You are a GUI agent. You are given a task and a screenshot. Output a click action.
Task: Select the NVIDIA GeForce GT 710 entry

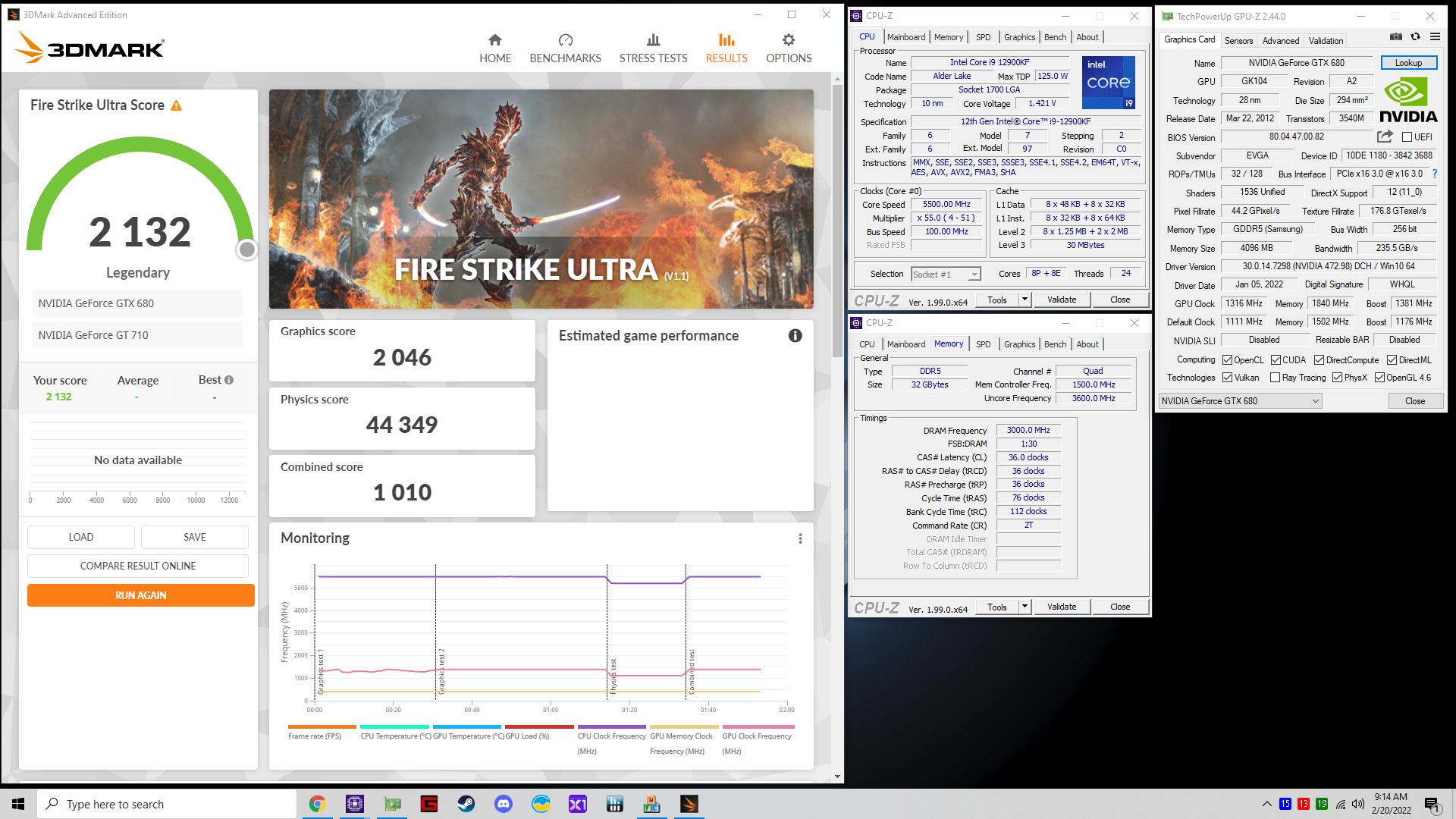point(138,335)
